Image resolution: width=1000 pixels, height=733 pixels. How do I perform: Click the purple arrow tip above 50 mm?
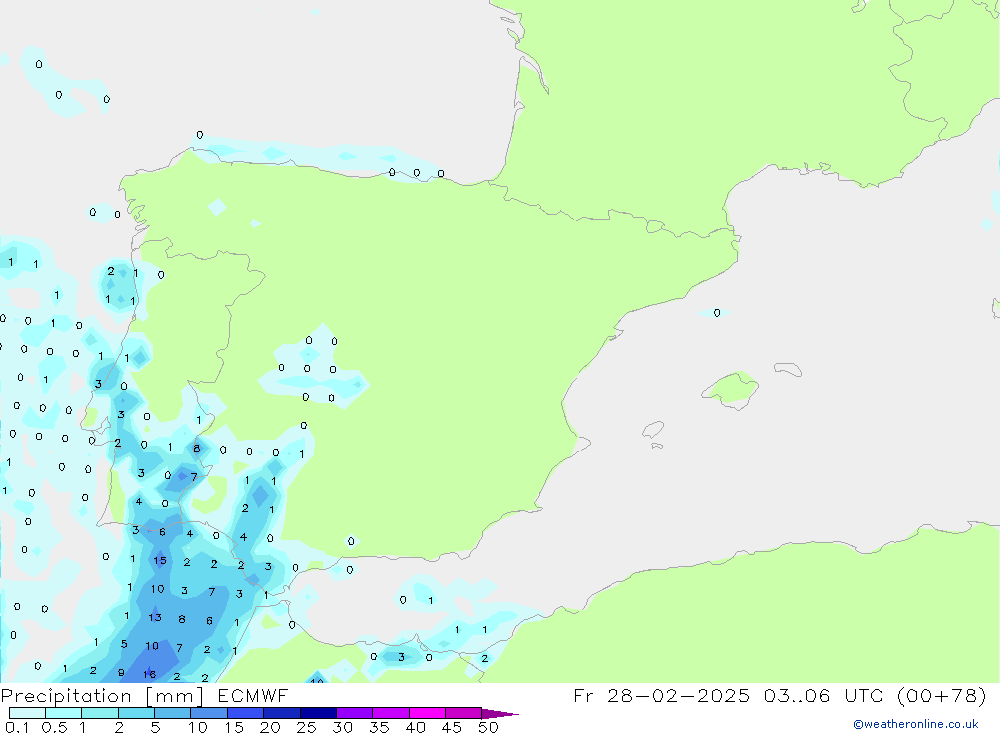pyautogui.click(x=499, y=714)
